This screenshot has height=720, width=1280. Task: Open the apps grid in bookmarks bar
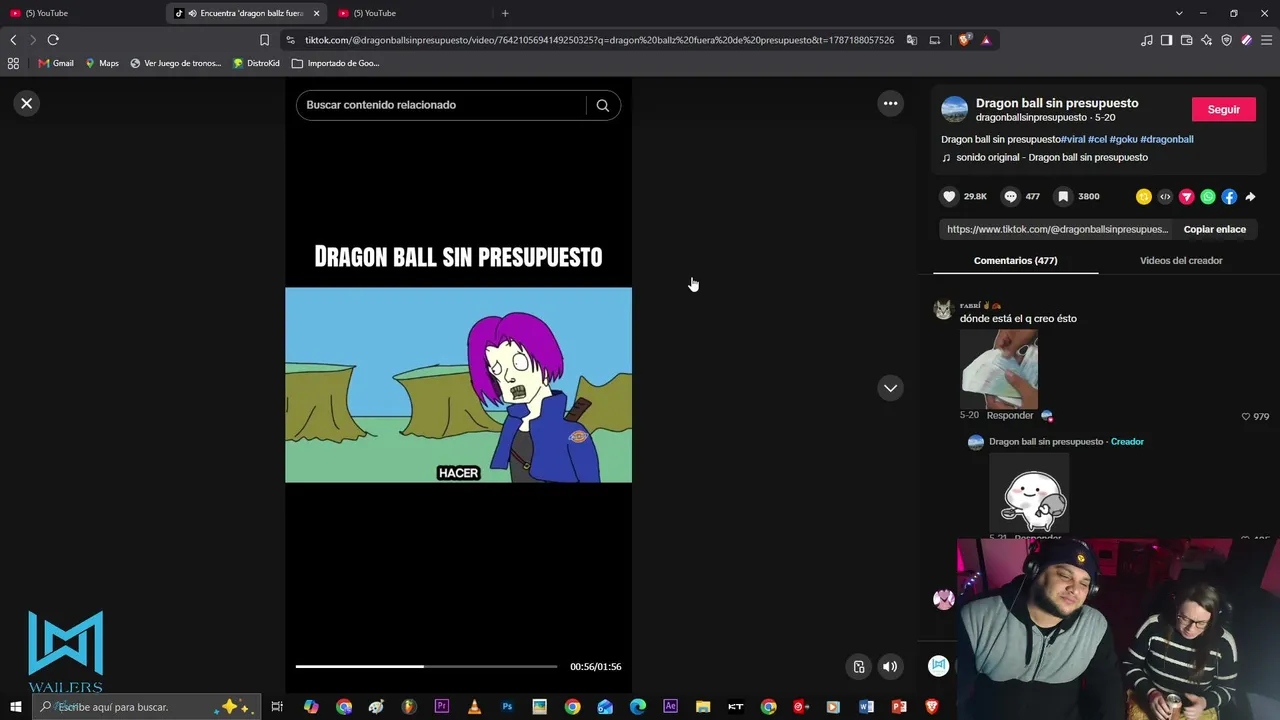(13, 63)
